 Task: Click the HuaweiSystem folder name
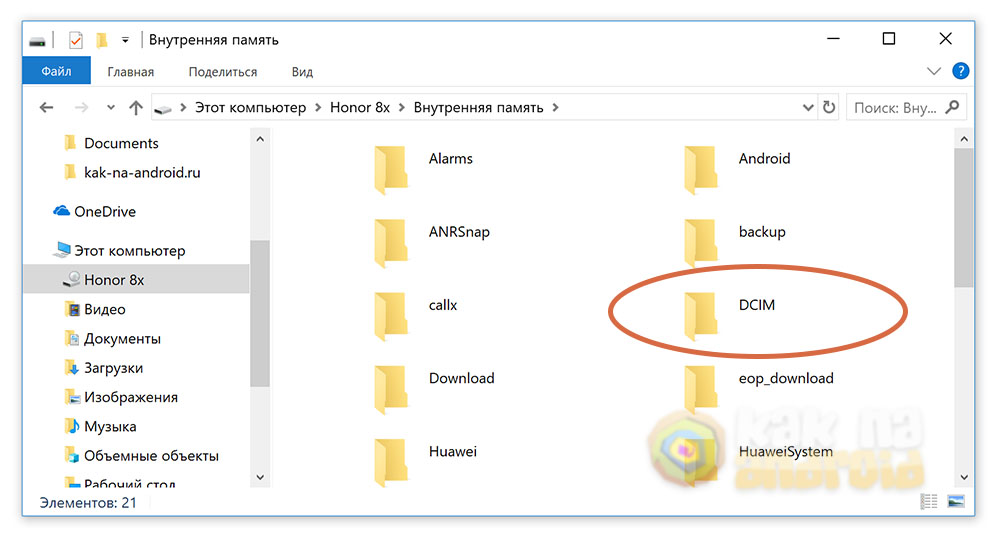(x=786, y=451)
